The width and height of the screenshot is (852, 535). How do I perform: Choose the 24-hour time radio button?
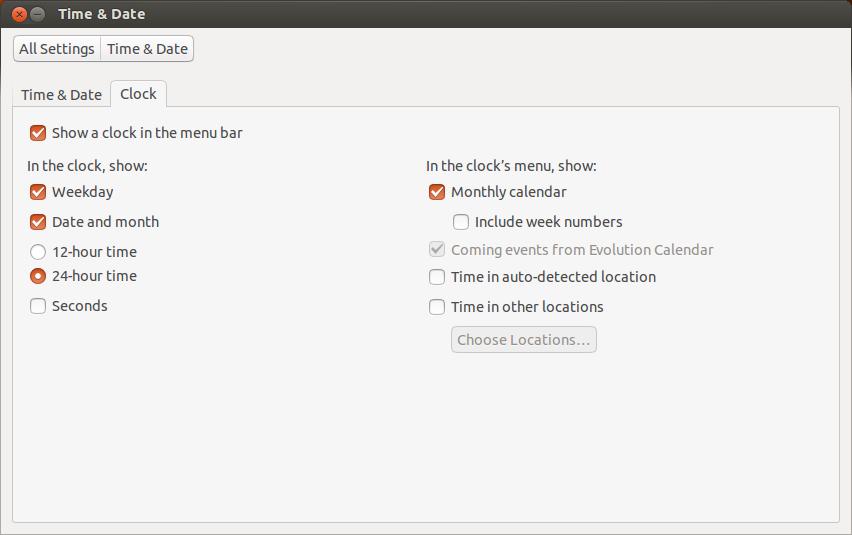click(38, 276)
